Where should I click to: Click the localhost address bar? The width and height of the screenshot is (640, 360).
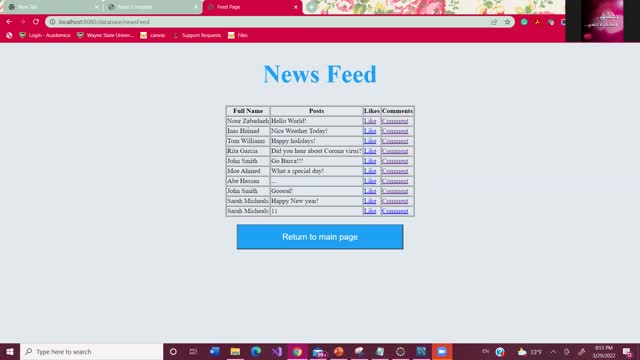tap(269, 22)
